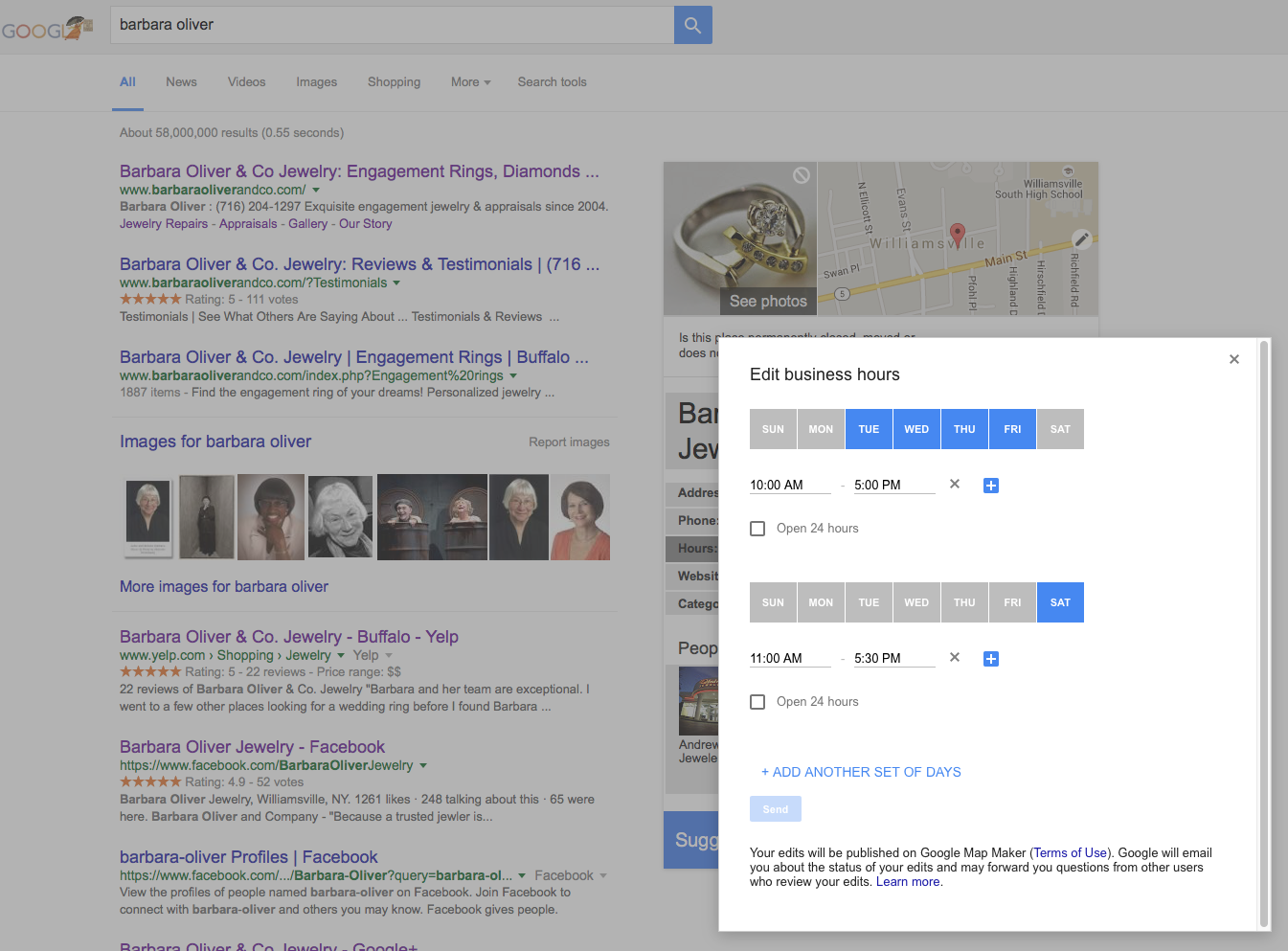Enable Open 24 hours for the weekday set
Image resolution: width=1288 pixels, height=951 pixels.
[757, 529]
